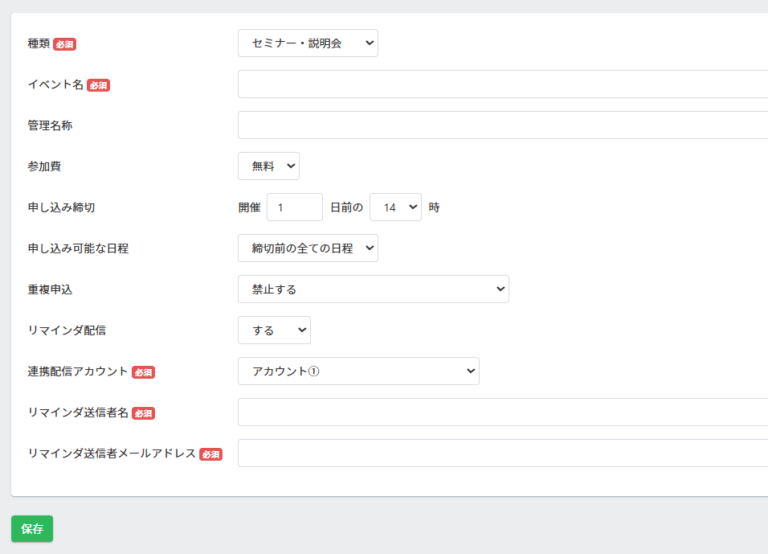The image size is (768, 554).
Task: Click the イベント名 text field
Action: tap(503, 84)
